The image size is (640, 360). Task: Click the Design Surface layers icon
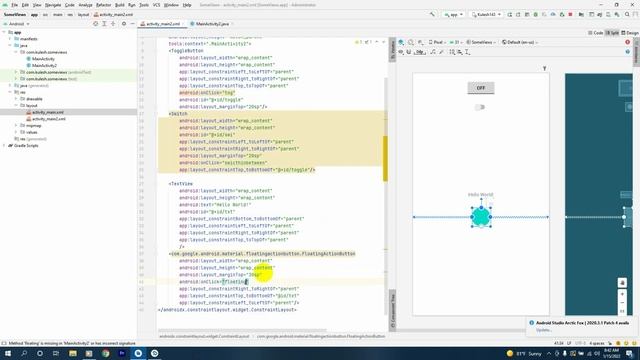(x=401, y=42)
